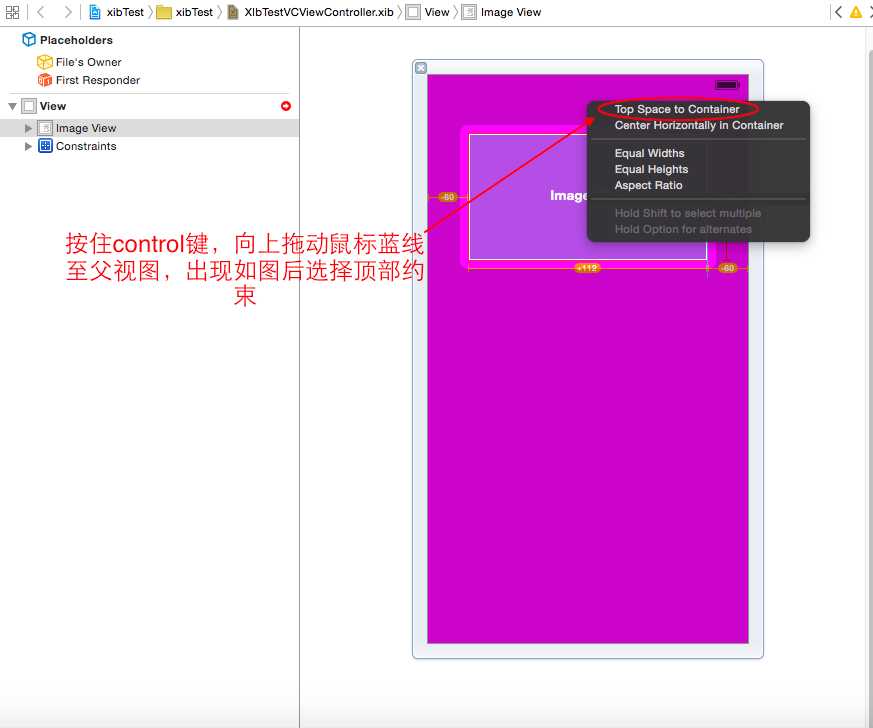Choose Equal Widths constraint
873x728 pixels.
pyautogui.click(x=649, y=153)
